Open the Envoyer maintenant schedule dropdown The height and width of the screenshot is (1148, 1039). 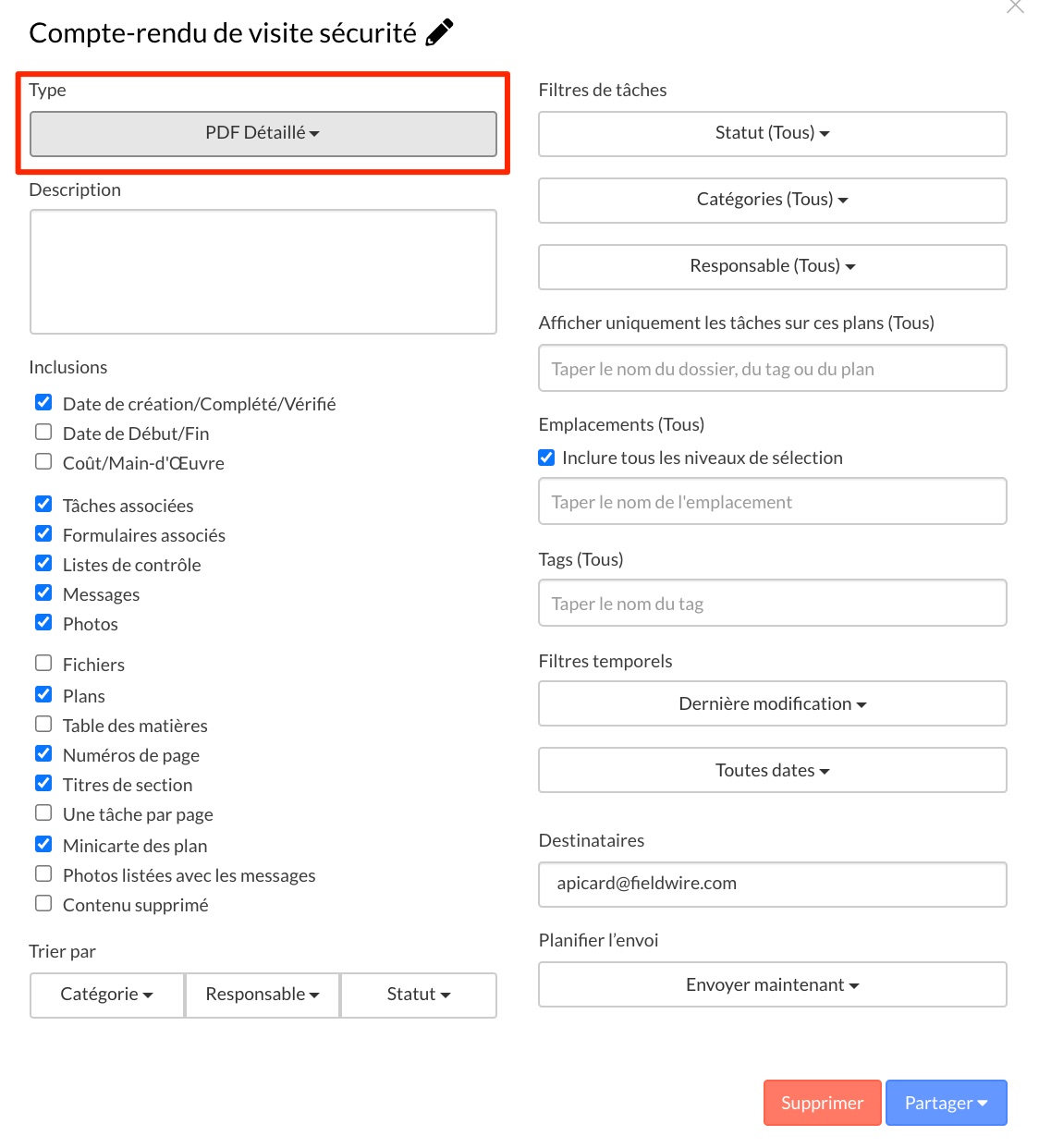772,985
